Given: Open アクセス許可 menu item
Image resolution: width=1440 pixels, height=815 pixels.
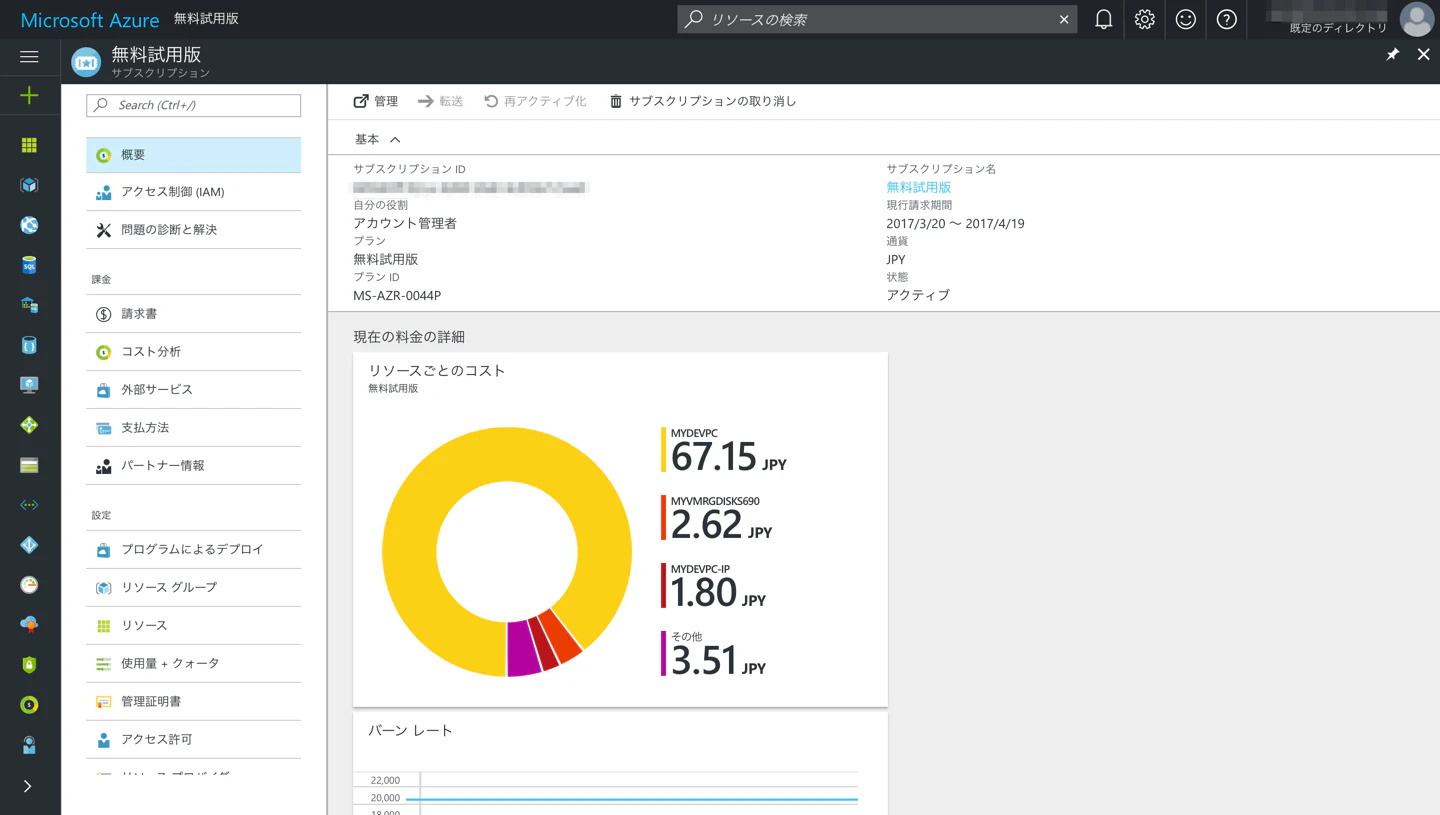Looking at the screenshot, I should point(193,740).
